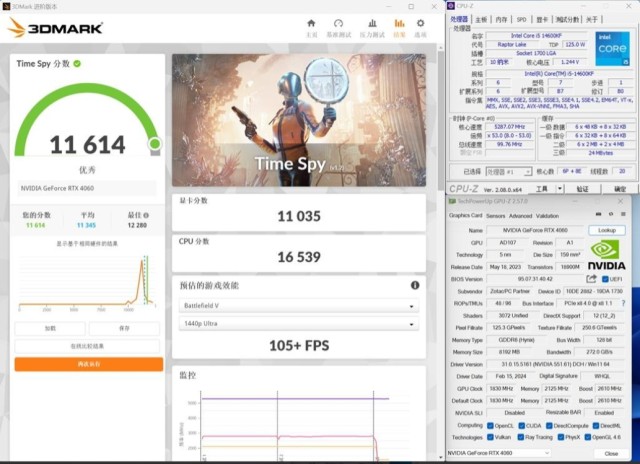Click GPU-Z title bar app icon
Viewport: 640px width, 464px height.
(452, 201)
